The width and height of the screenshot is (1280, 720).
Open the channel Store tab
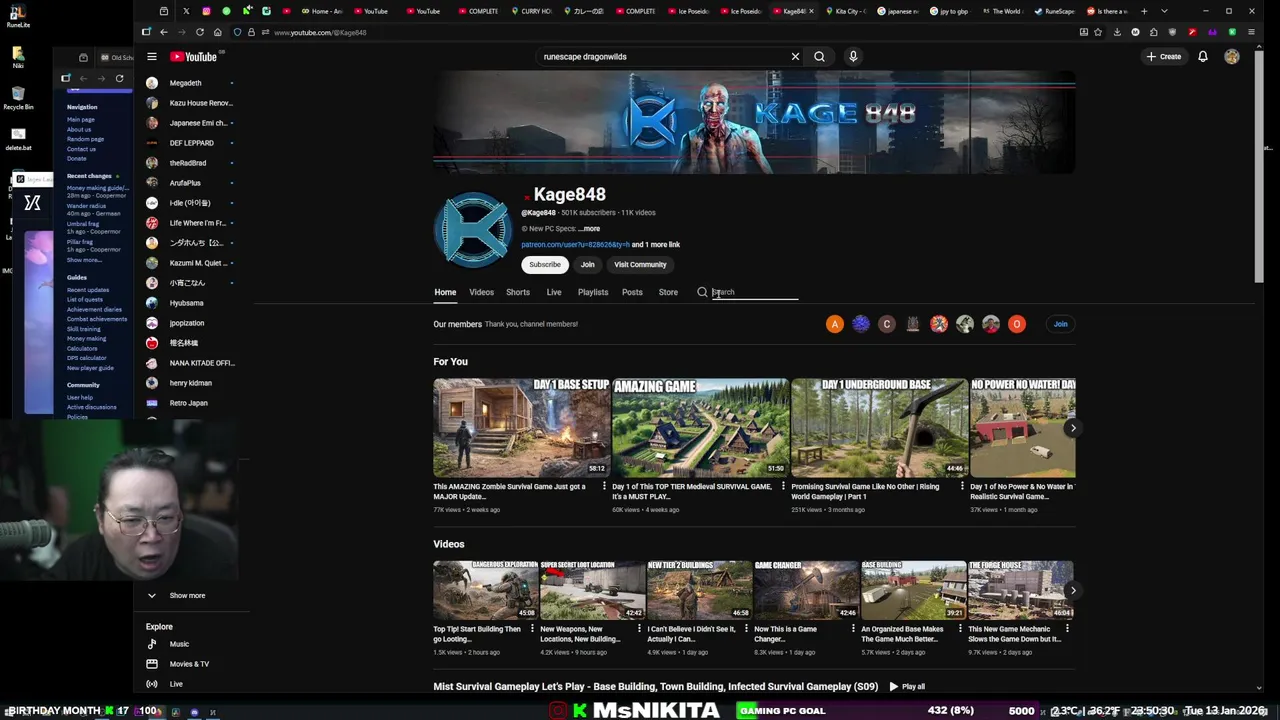[x=668, y=292]
